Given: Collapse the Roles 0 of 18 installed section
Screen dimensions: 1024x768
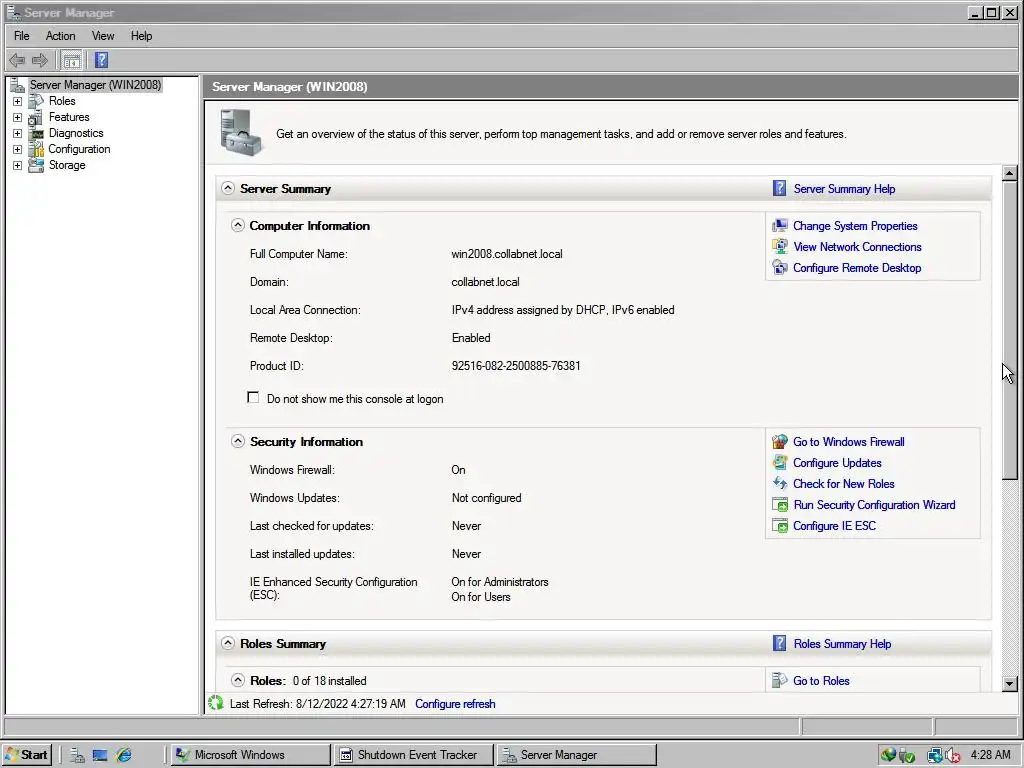Looking at the screenshot, I should 238,680.
